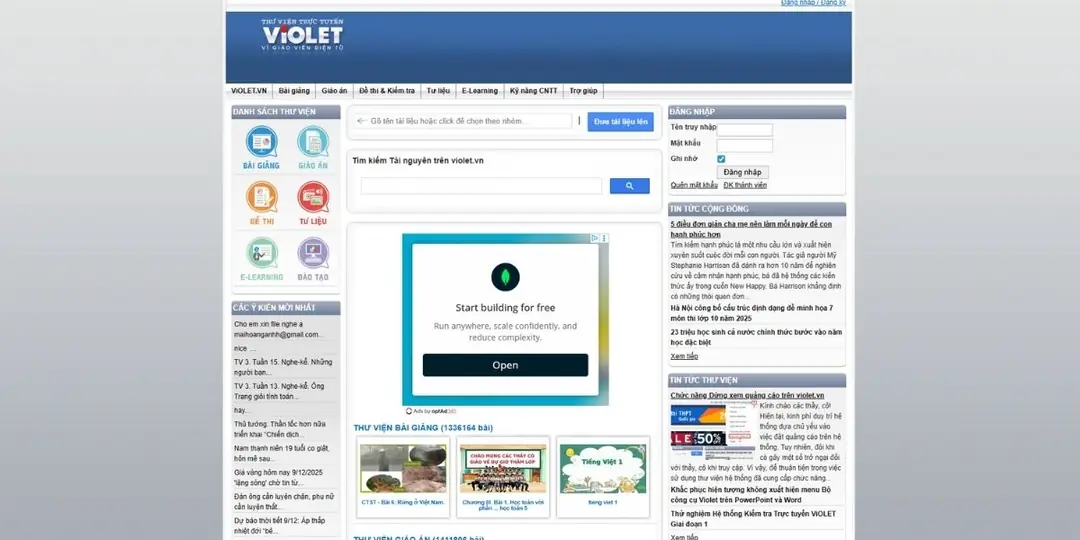Open the Đào tạo library icon
The image size is (1080, 540).
point(313,259)
